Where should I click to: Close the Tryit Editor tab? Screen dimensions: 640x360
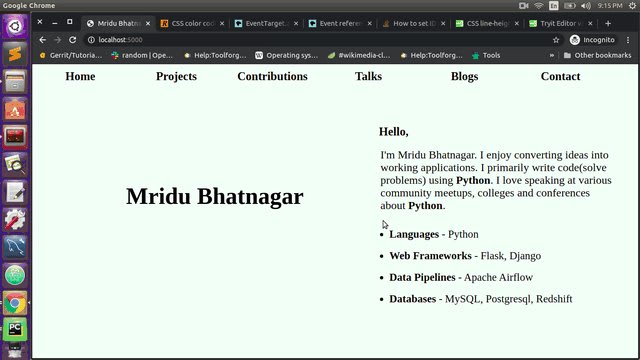click(590, 23)
